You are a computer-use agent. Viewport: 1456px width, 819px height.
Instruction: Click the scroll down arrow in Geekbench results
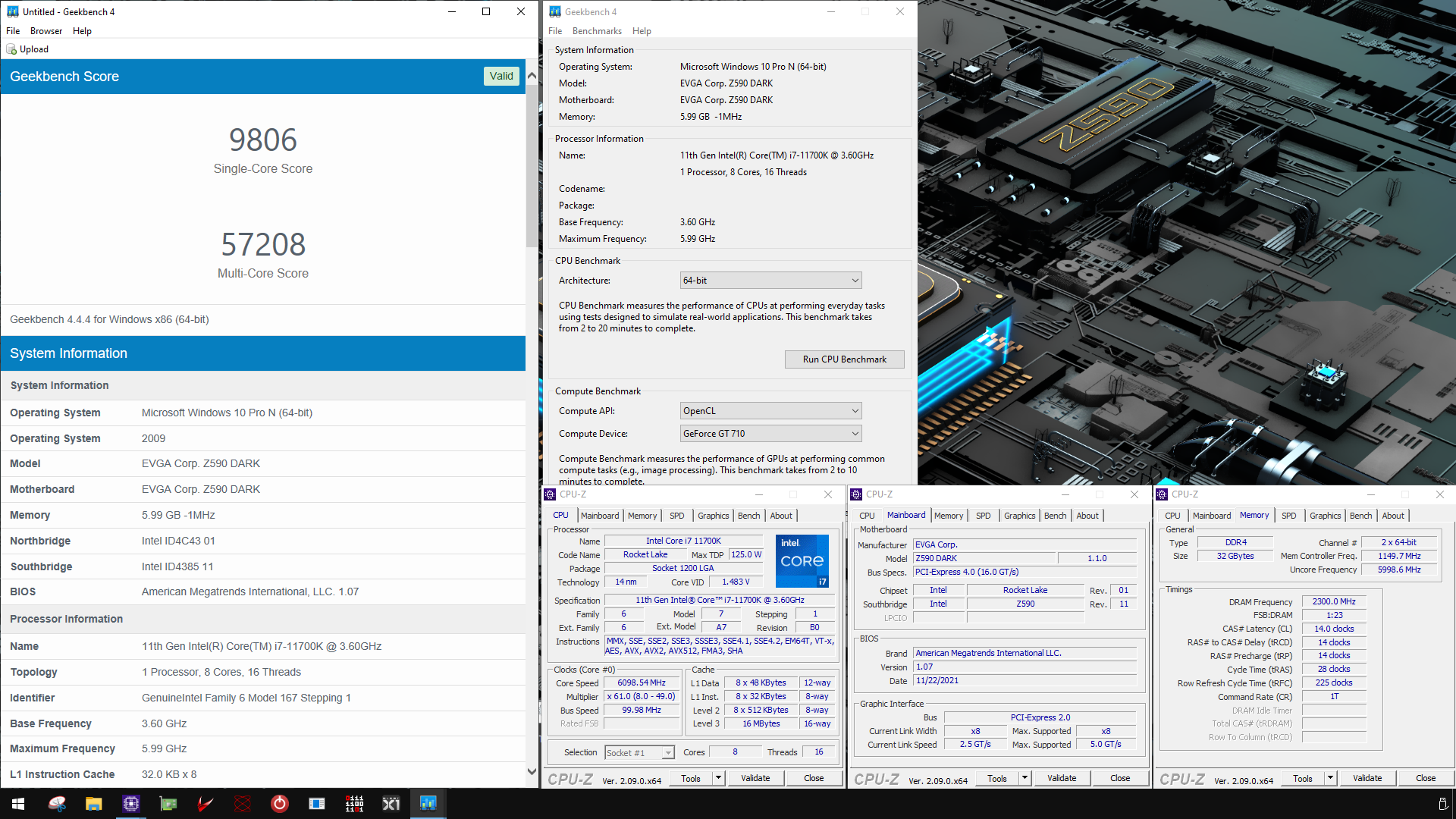pos(532,771)
